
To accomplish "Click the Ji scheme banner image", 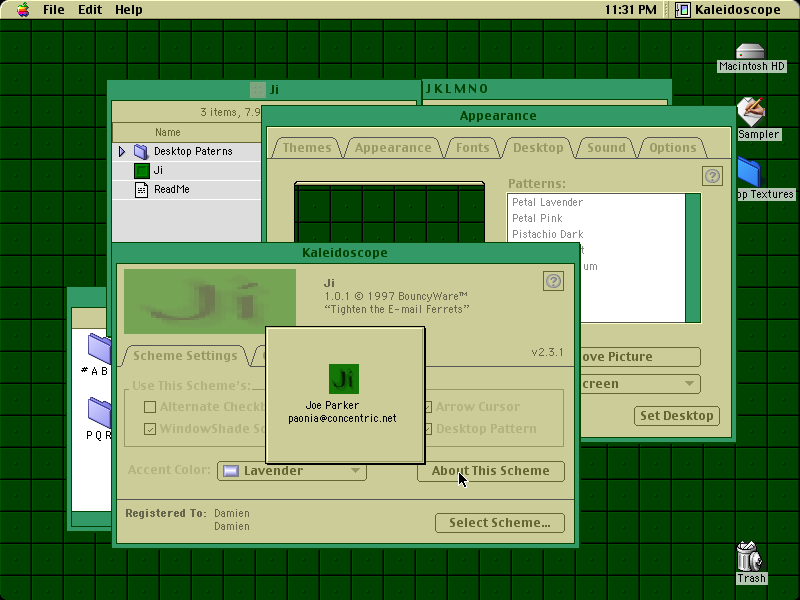I will click(x=210, y=302).
